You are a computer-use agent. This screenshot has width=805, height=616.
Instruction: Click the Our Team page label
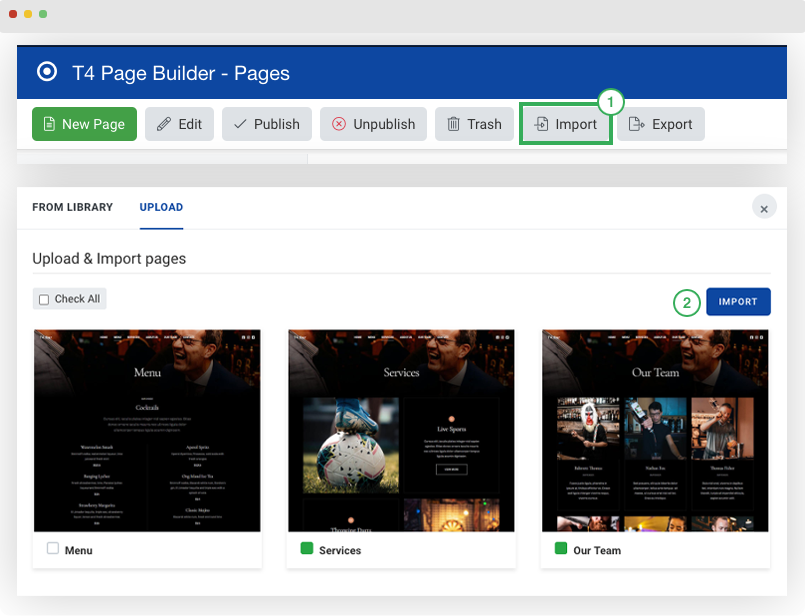[597, 550]
